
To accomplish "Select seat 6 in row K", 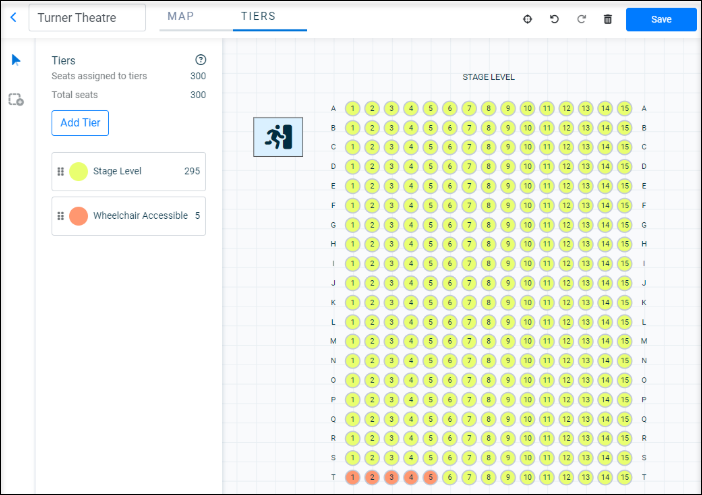I will click(x=450, y=303).
